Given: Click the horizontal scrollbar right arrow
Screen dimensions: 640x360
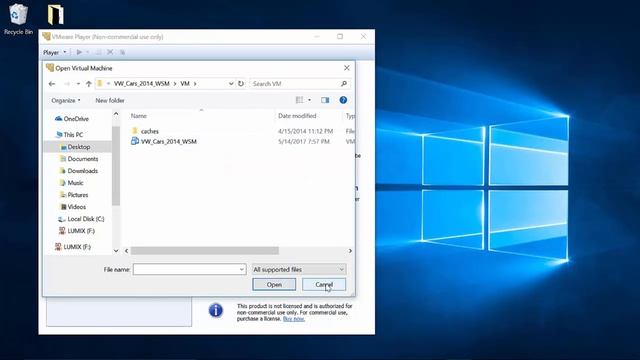Looking at the screenshot, I should 350,251.
